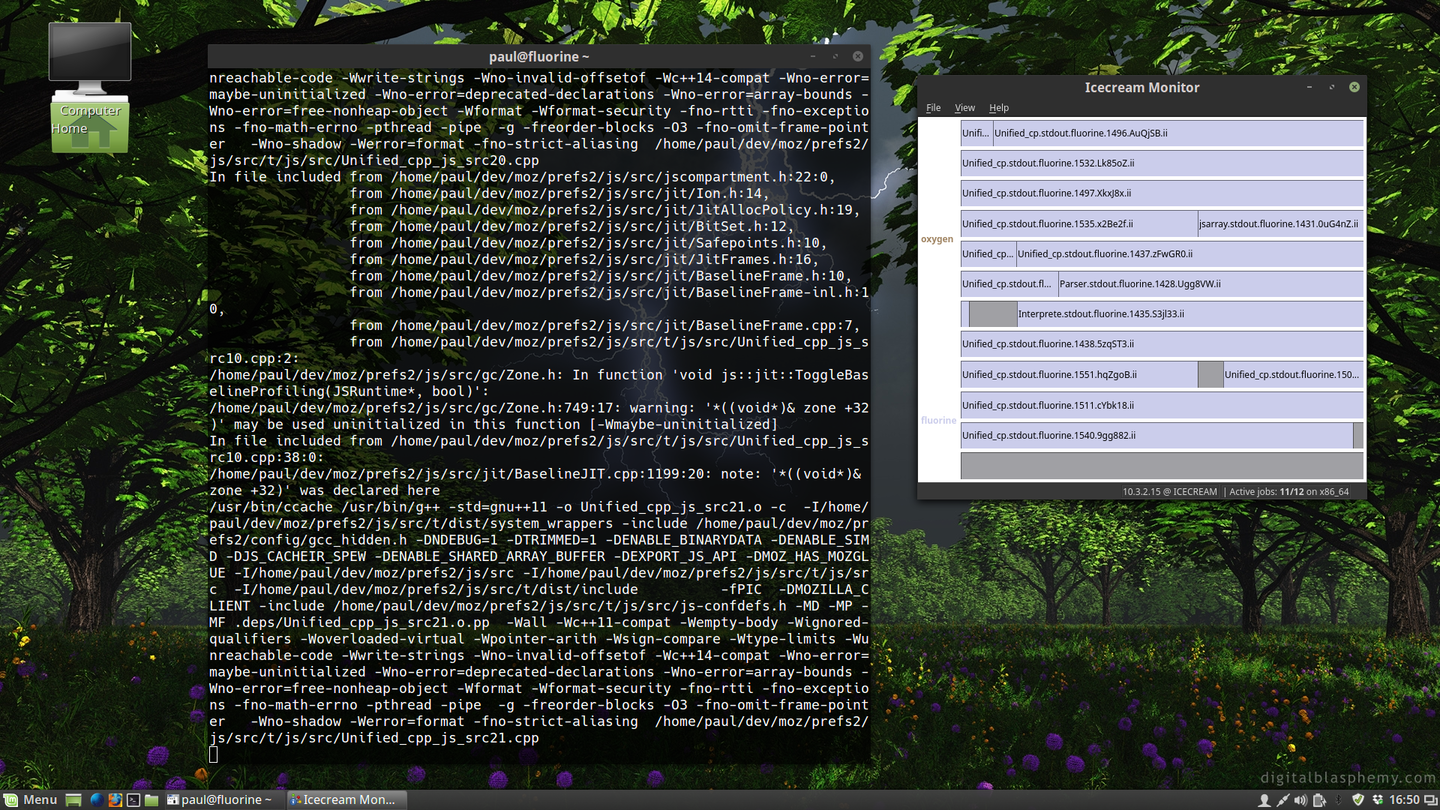This screenshot has width=1440, height=810.
Task: Launch Firefox from the panel
Action: click(x=115, y=800)
